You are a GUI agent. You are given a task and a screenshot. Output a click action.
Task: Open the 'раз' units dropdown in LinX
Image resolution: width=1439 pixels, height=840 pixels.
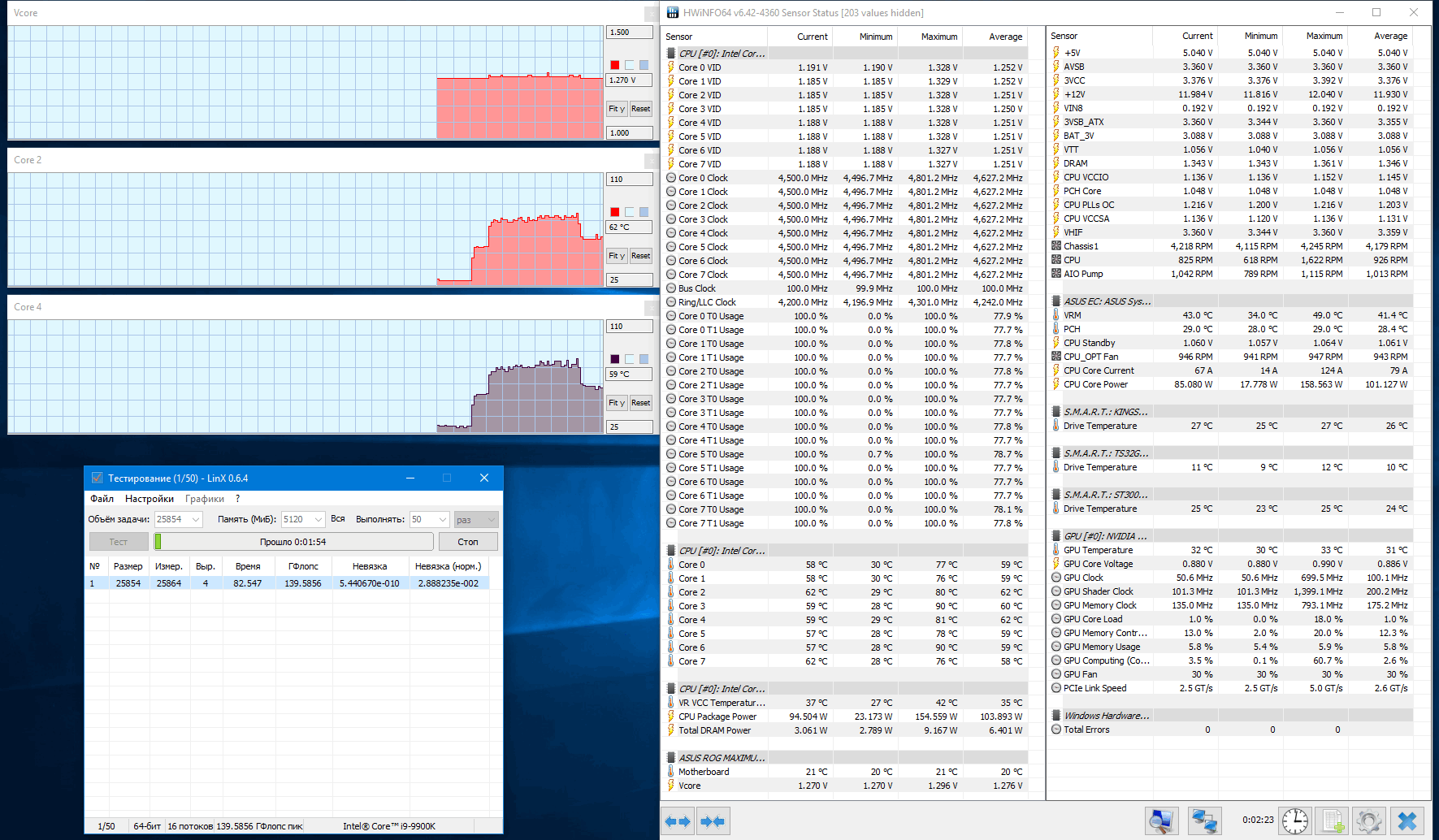pos(475,519)
